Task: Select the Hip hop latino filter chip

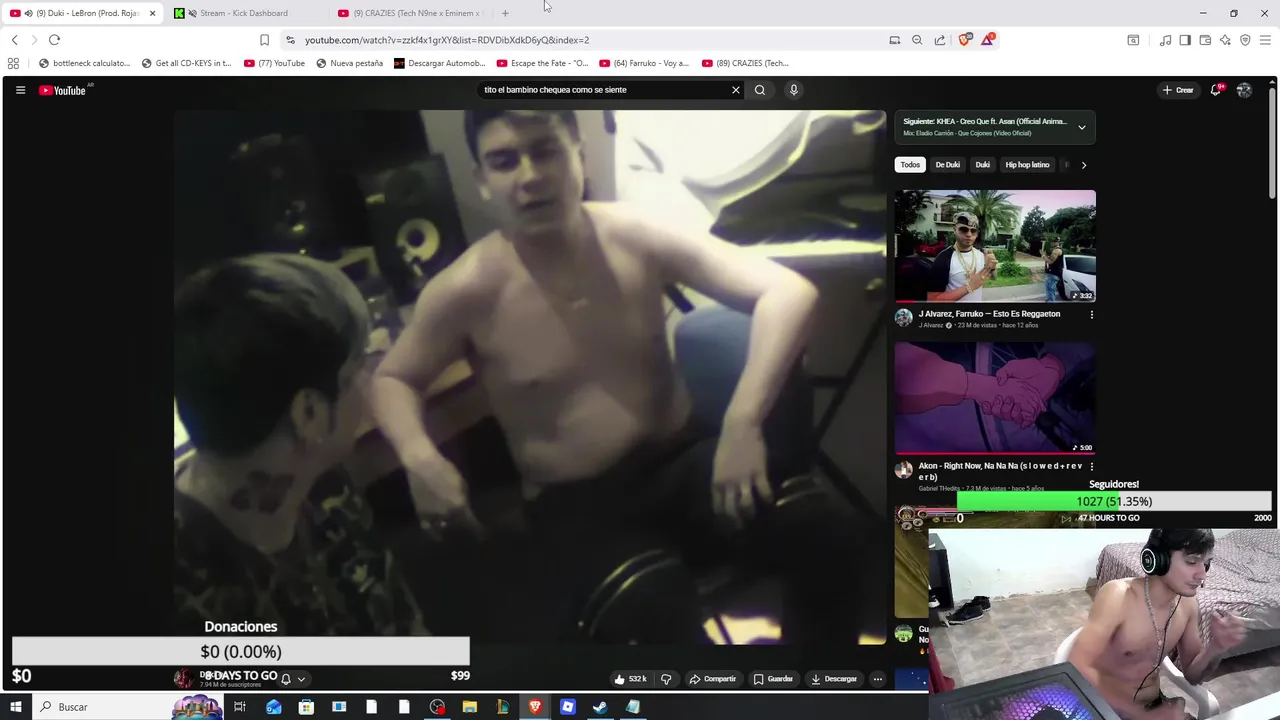Action: point(1027,165)
